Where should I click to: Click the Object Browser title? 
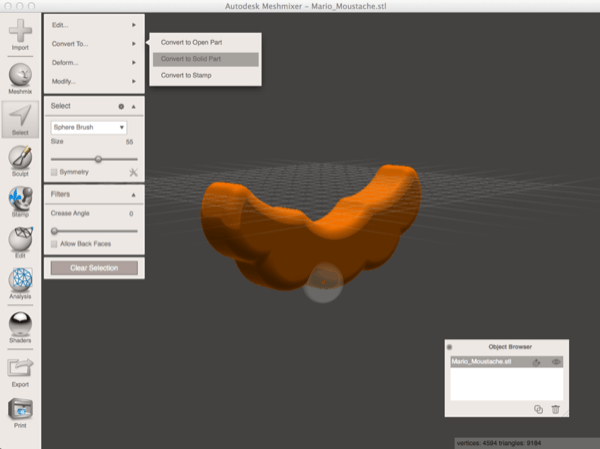[510, 347]
